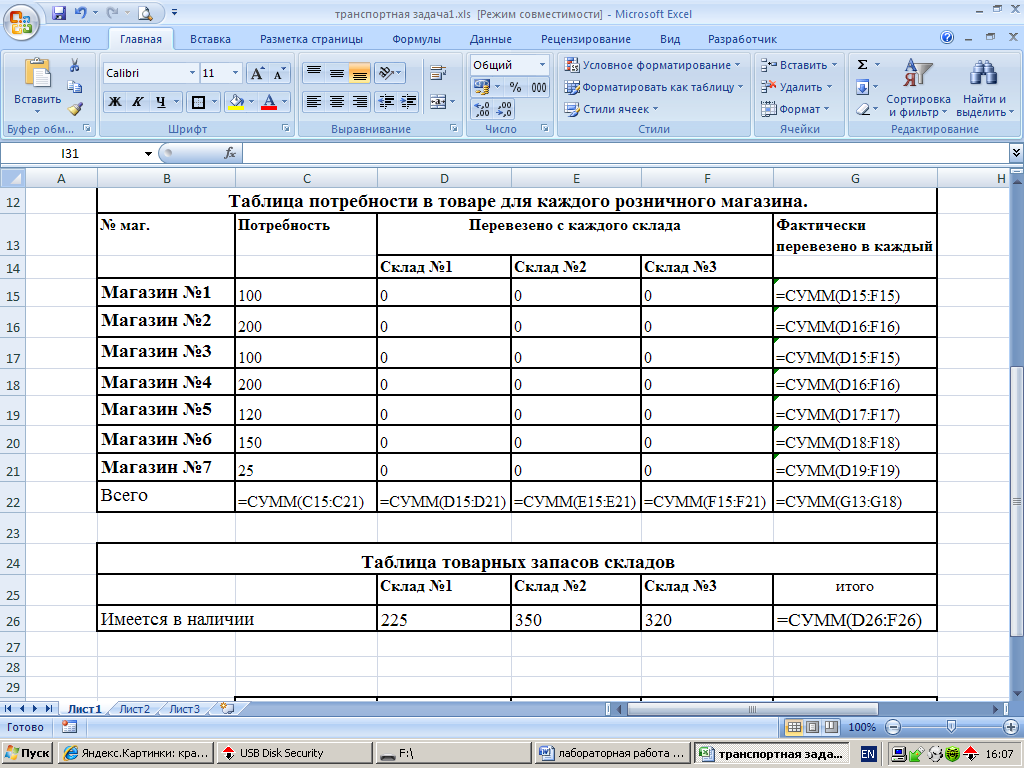Copy selection using the copy icon
This screenshot has height=768, width=1024.
tap(74, 87)
